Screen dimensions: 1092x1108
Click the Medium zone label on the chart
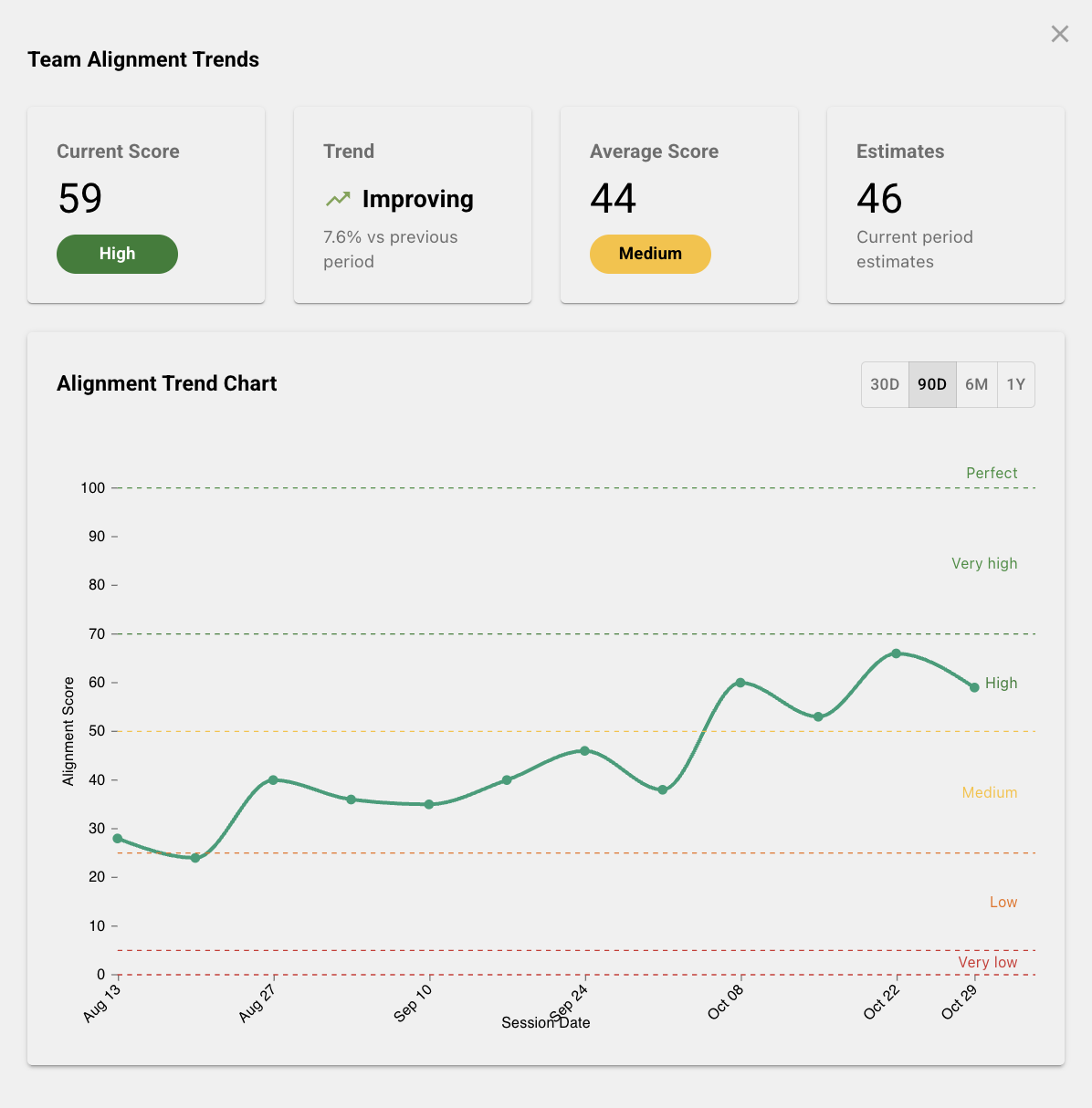point(990,792)
